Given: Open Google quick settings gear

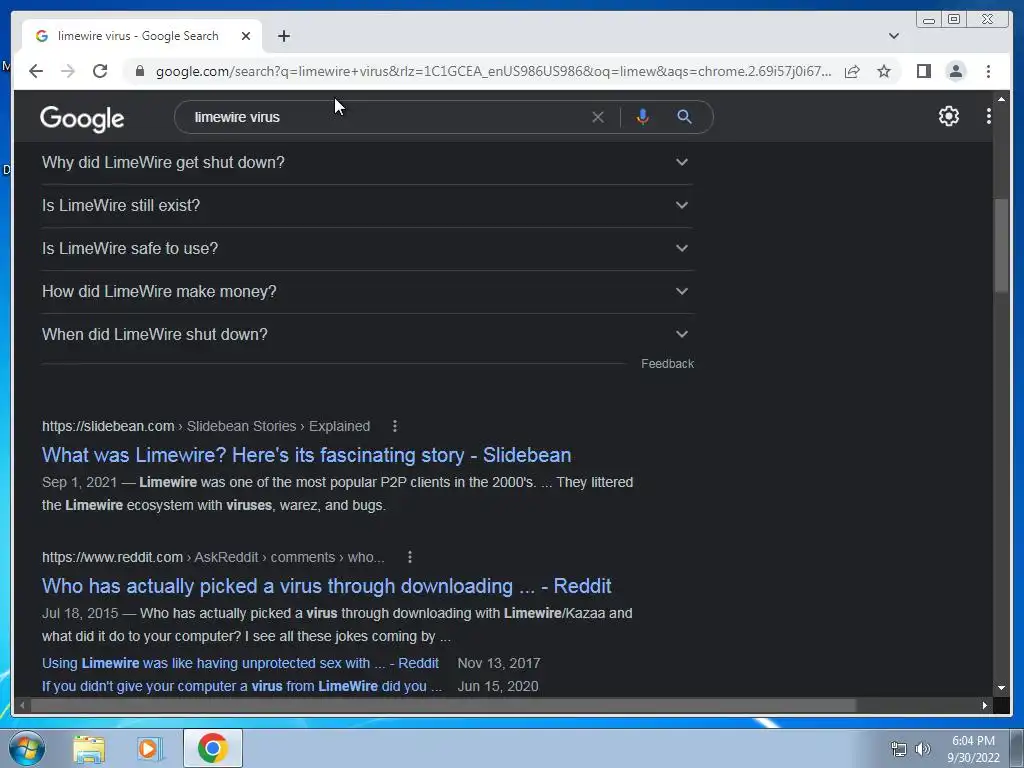Looking at the screenshot, I should pyautogui.click(x=949, y=116).
